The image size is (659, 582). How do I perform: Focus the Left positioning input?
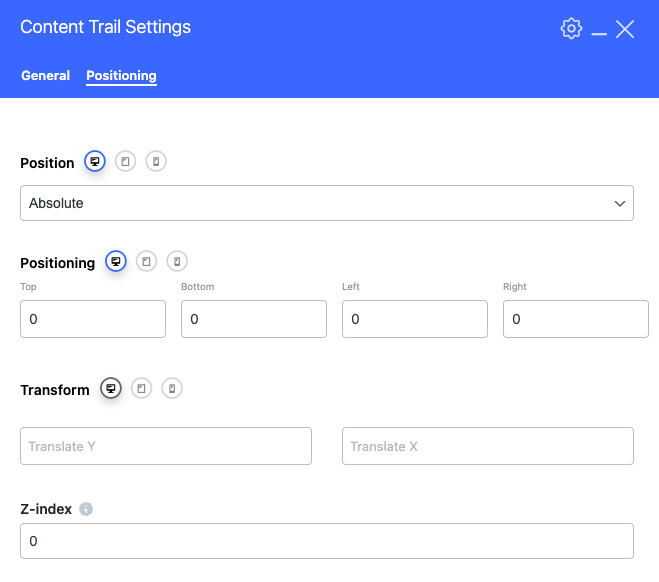coord(415,319)
